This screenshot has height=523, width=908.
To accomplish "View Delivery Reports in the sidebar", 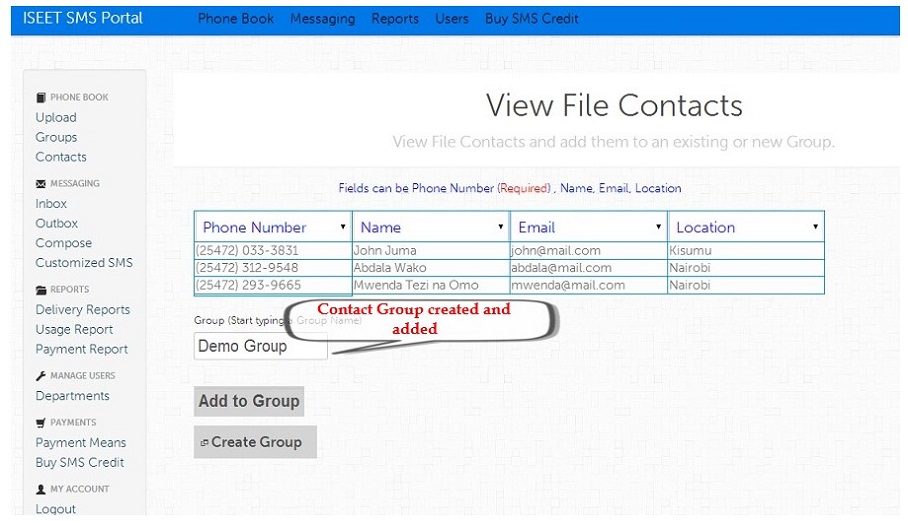I will pos(82,310).
